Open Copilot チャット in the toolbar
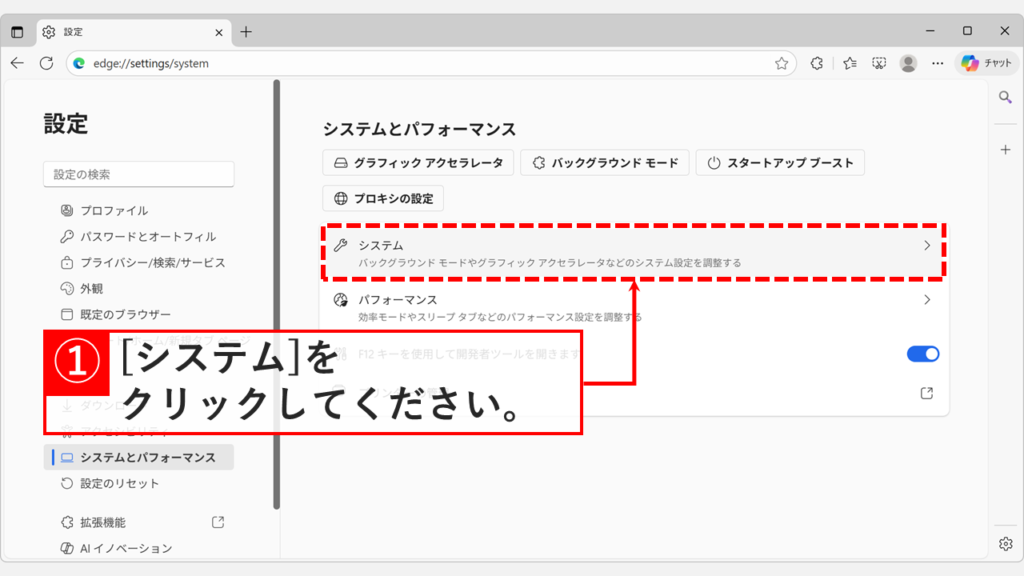This screenshot has height=576, width=1024. [x=984, y=62]
